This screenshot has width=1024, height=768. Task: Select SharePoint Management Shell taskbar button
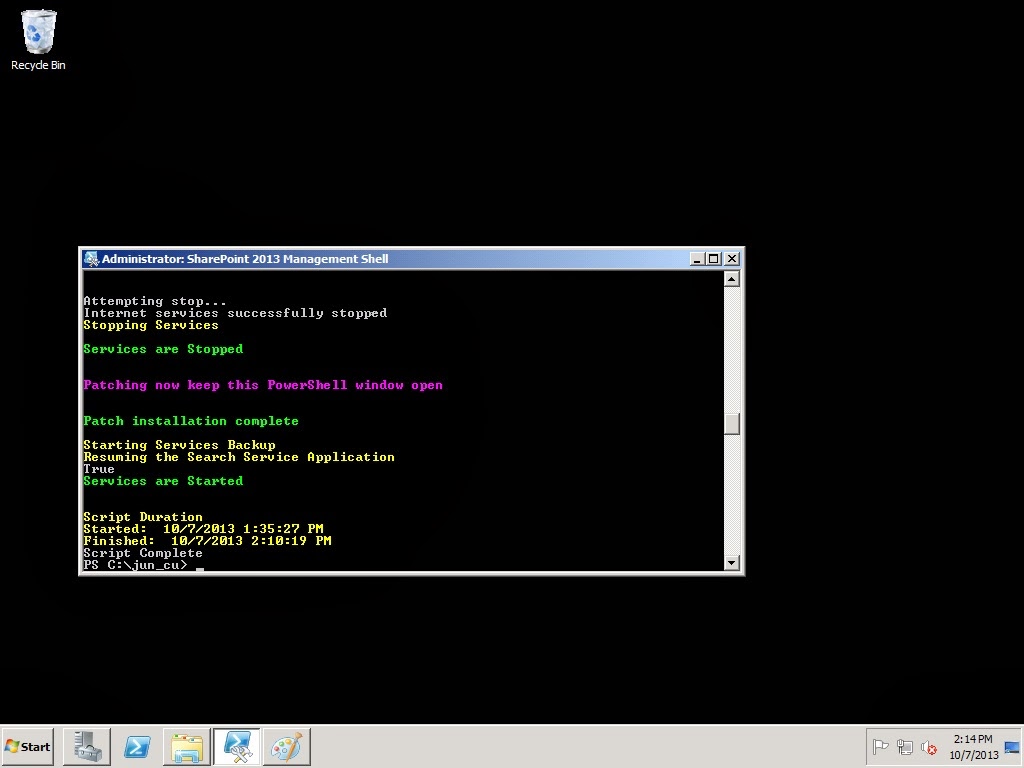click(x=237, y=747)
